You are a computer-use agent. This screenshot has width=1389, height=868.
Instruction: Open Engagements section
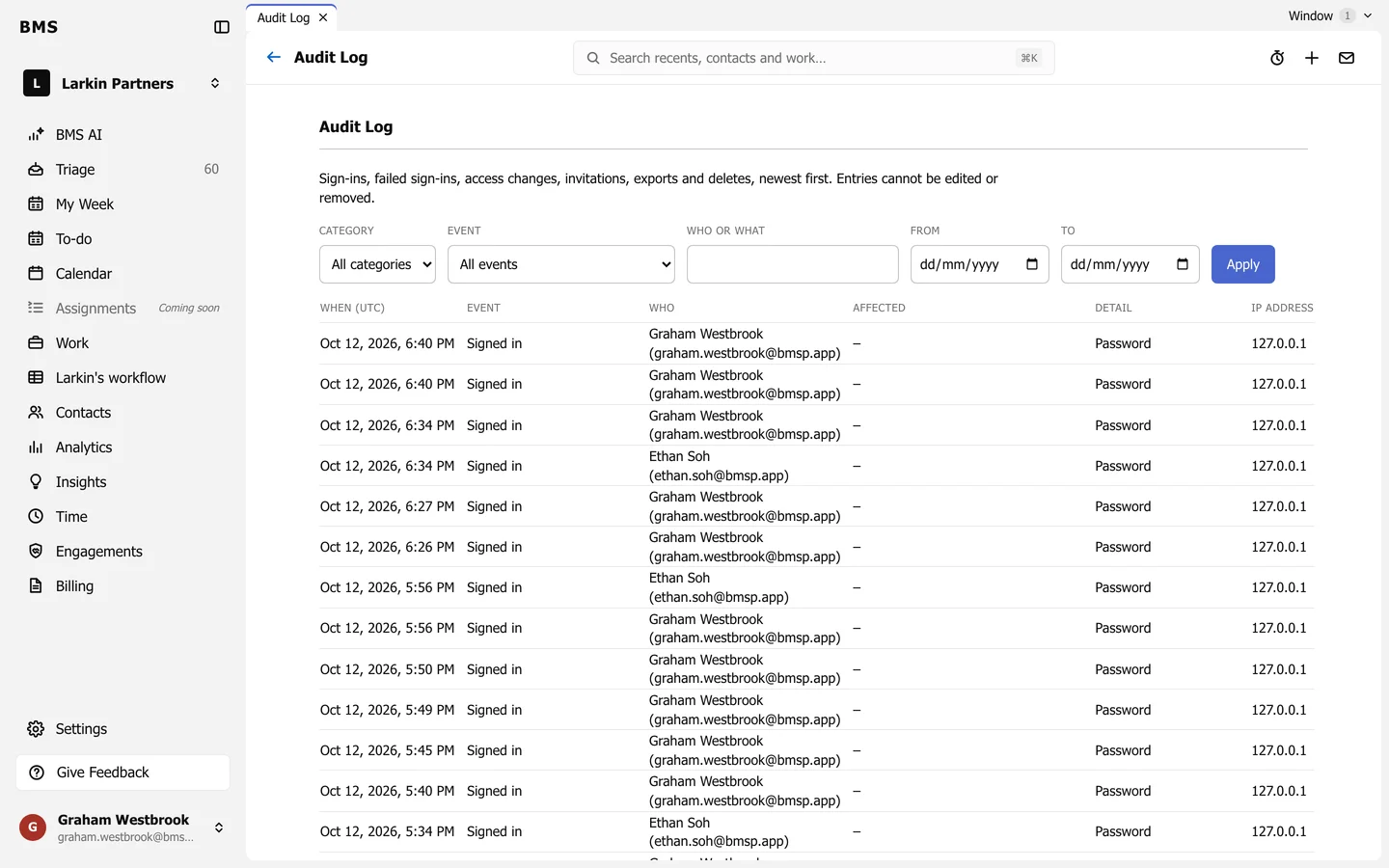point(123,552)
